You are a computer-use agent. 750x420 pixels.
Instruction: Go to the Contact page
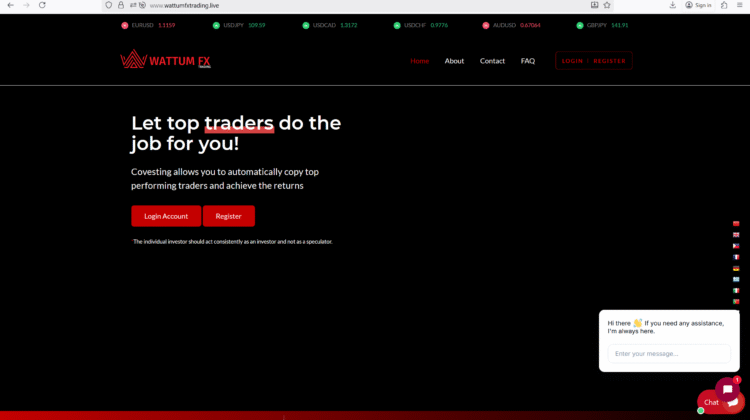click(492, 61)
